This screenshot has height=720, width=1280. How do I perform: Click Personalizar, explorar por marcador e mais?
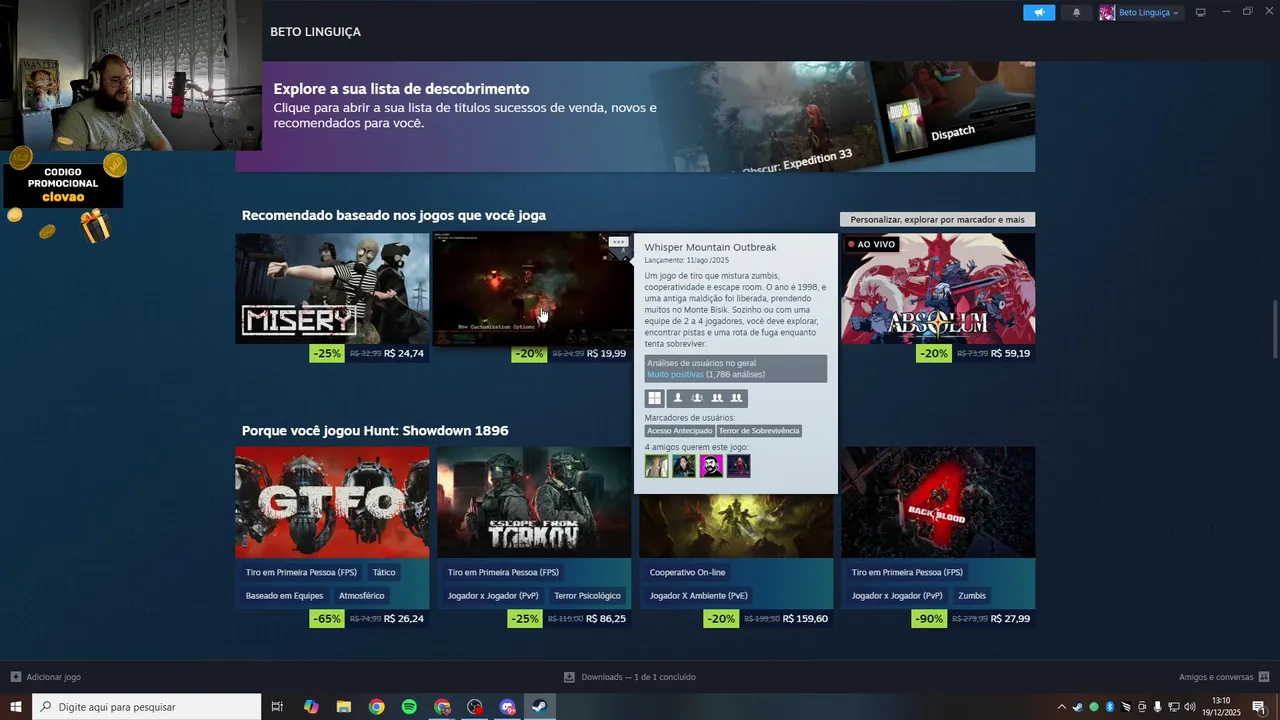pyautogui.click(x=937, y=219)
